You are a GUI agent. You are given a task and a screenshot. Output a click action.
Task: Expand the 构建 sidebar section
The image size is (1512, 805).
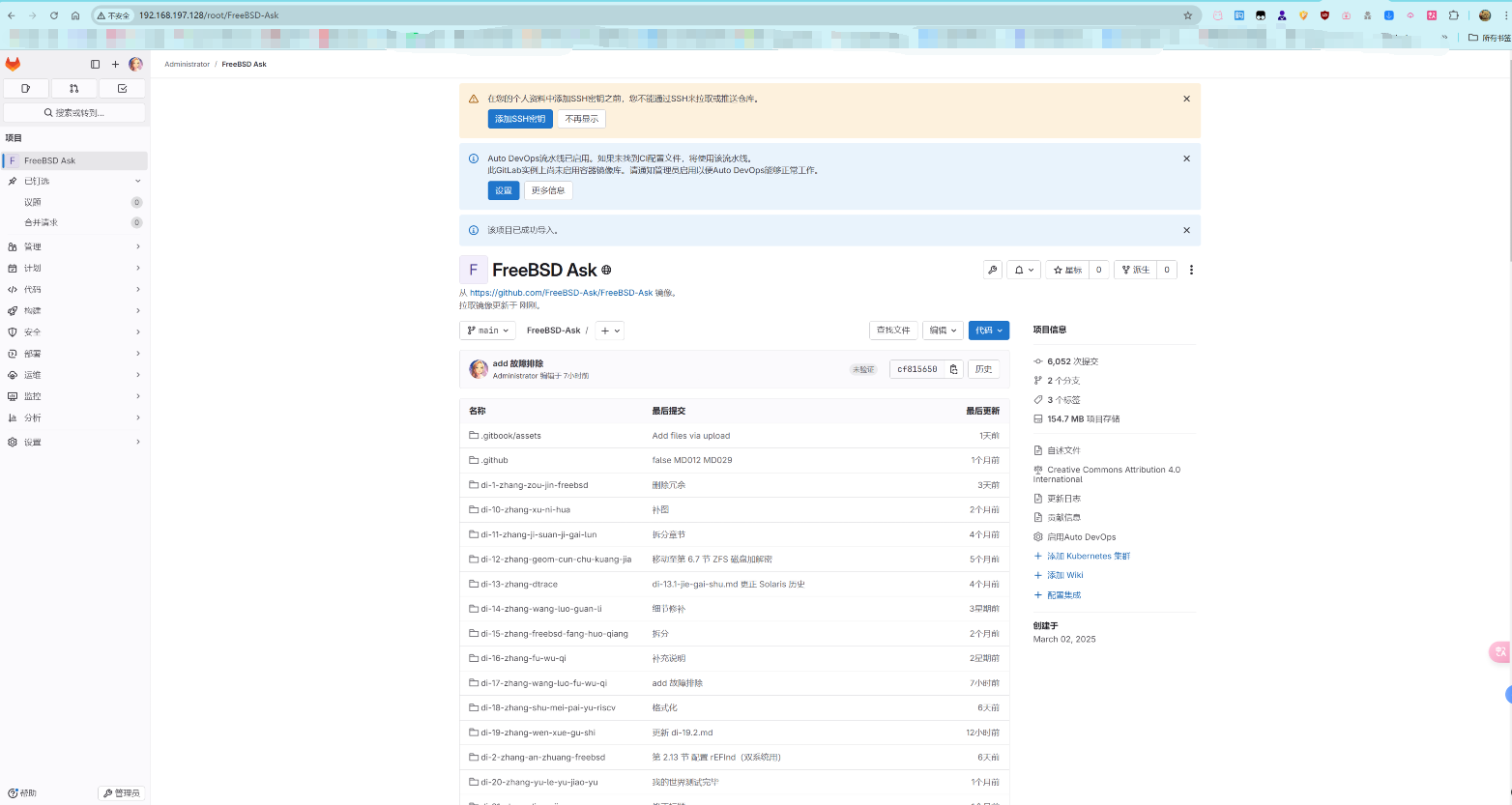(74, 310)
